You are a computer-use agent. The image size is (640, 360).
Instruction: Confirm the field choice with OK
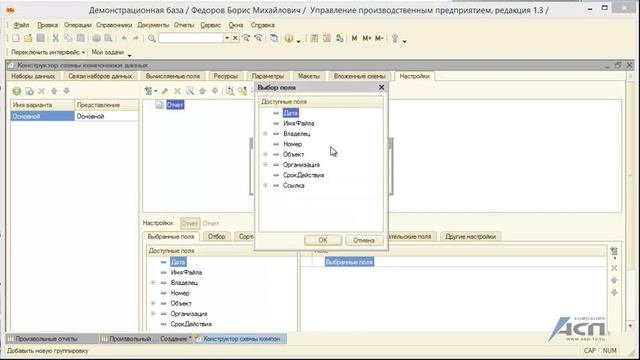point(323,240)
